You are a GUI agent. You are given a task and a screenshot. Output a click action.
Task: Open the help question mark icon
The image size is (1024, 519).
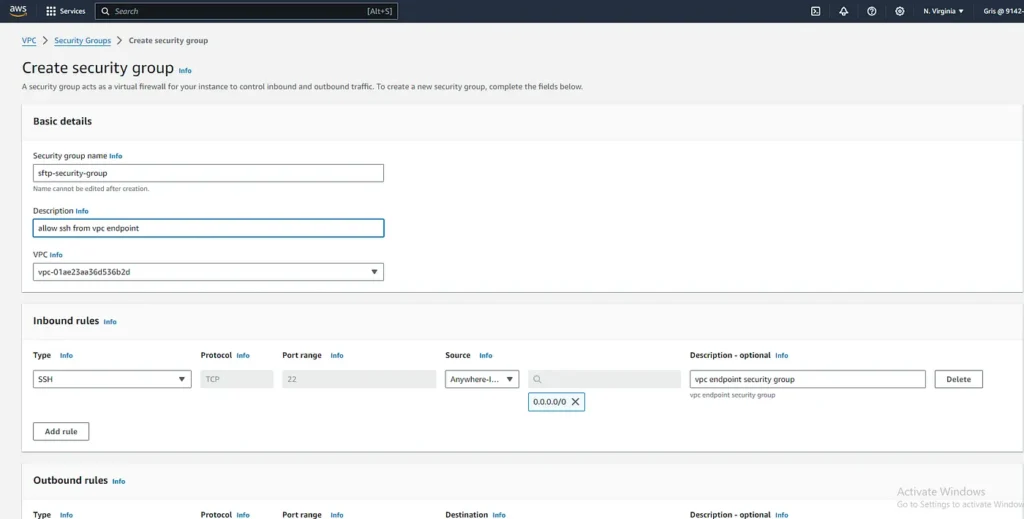click(872, 11)
